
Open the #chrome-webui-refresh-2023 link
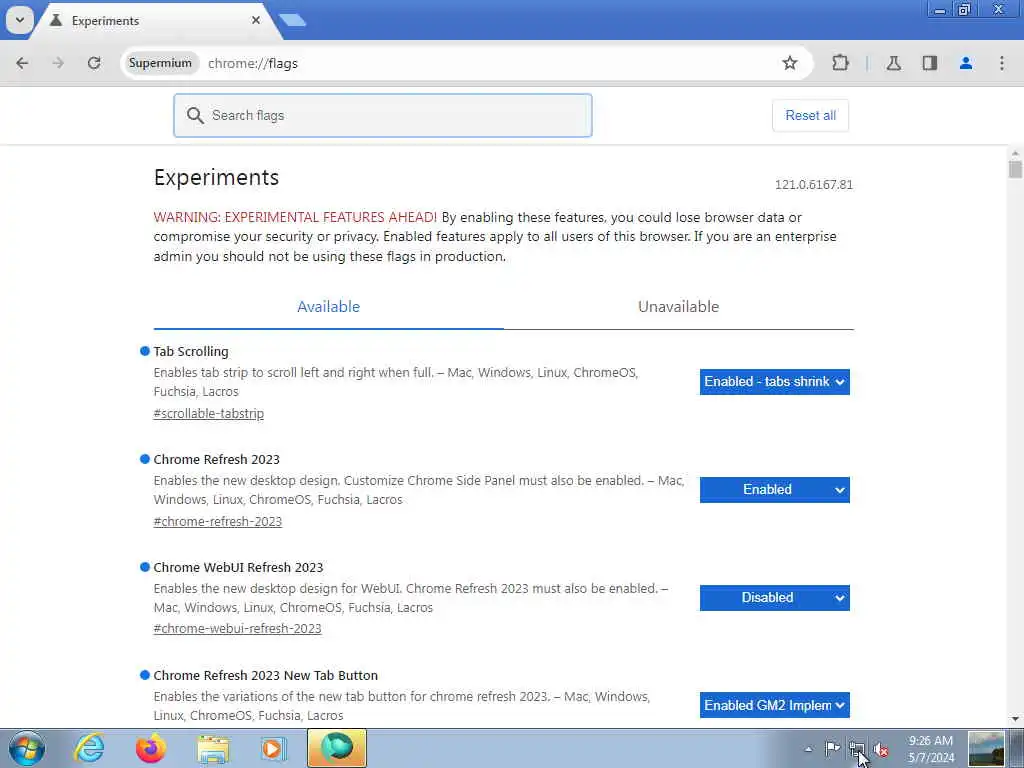238,628
